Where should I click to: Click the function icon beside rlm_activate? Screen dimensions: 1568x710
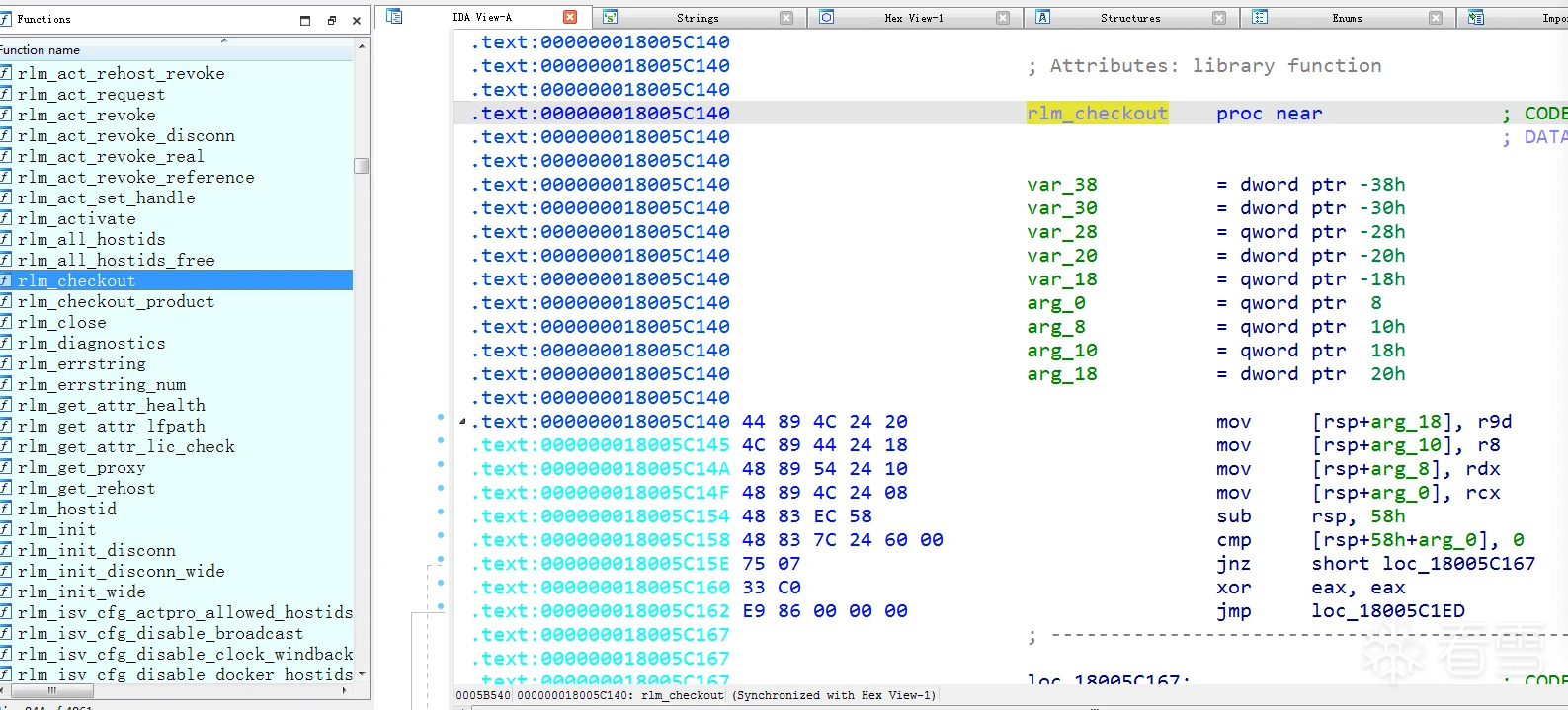point(6,218)
